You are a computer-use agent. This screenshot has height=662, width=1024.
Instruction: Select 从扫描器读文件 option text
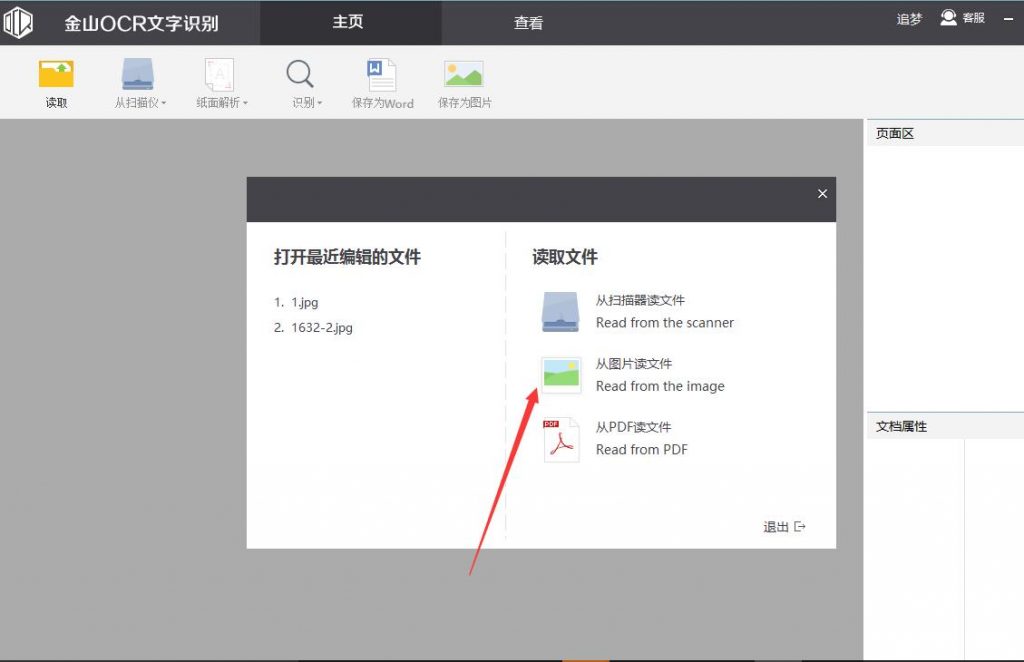tap(640, 300)
